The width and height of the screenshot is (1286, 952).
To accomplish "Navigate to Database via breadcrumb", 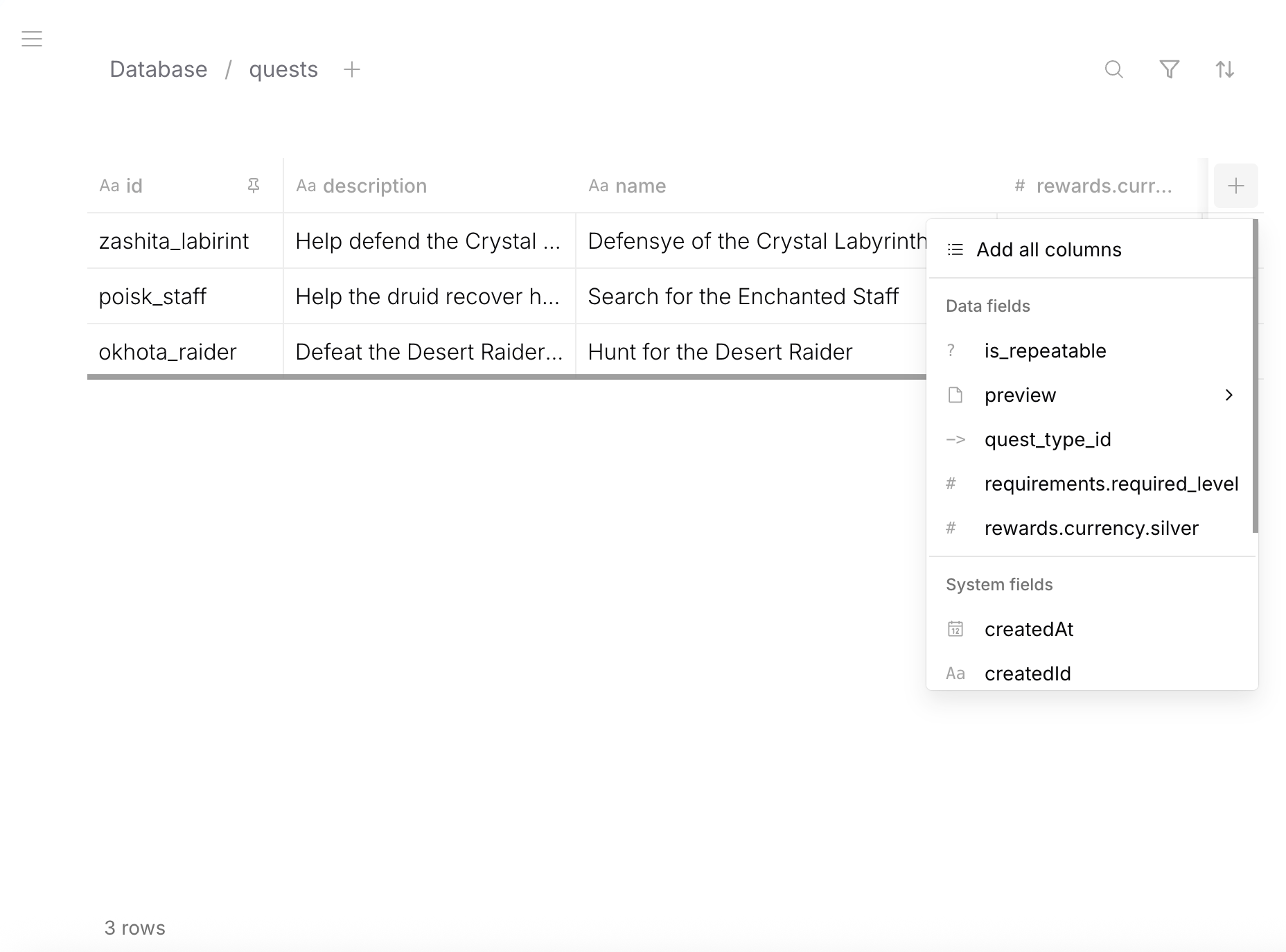I will click(x=158, y=69).
